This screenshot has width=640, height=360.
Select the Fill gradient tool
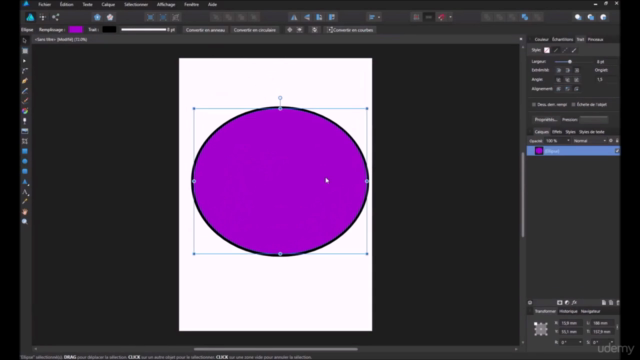[24, 111]
